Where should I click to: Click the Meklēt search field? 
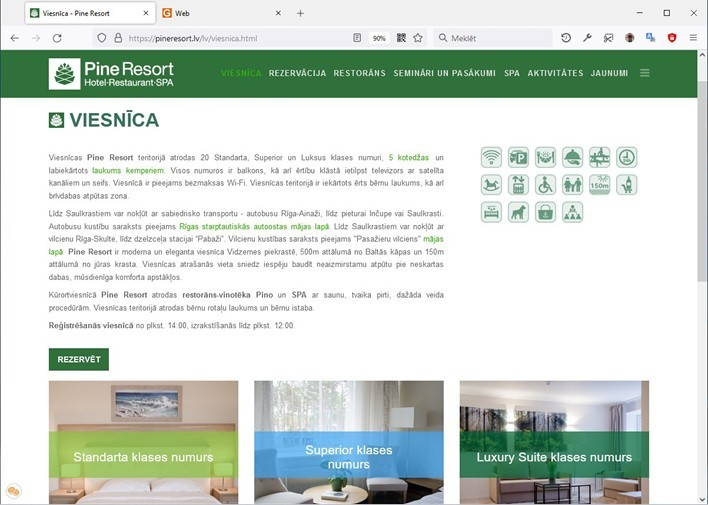tap(493, 38)
